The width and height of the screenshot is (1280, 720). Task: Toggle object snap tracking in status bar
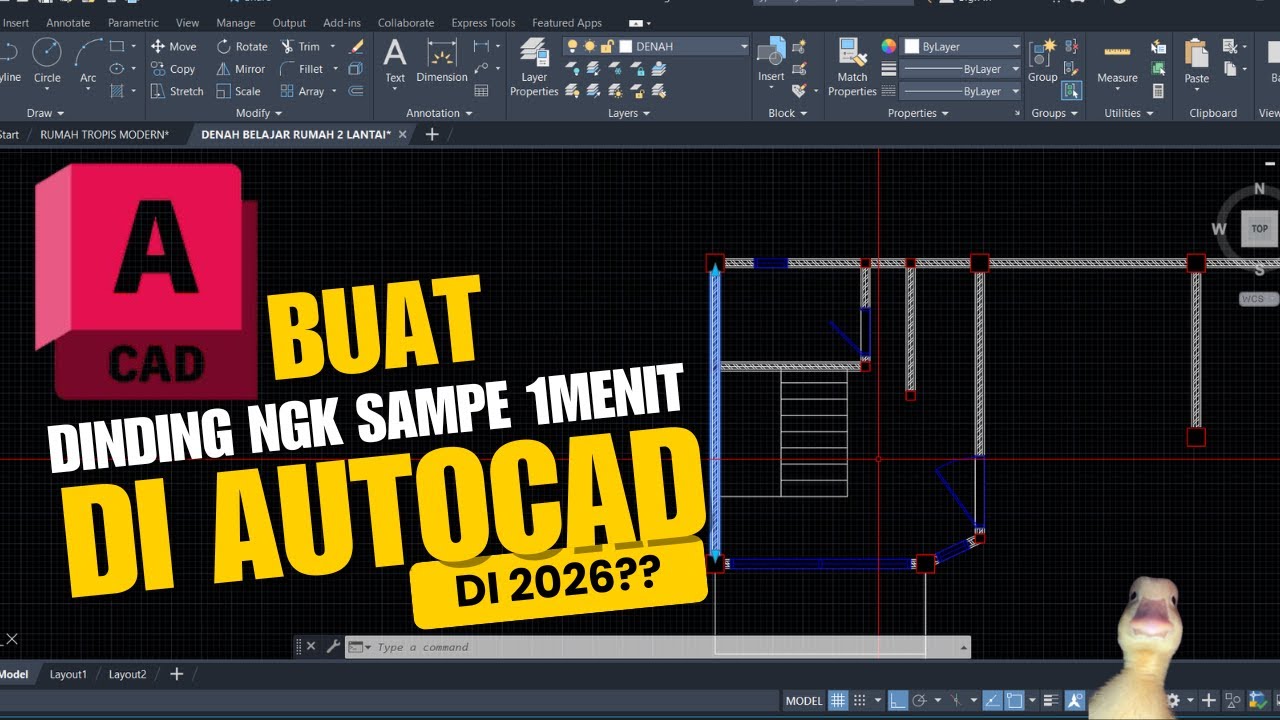click(x=993, y=700)
